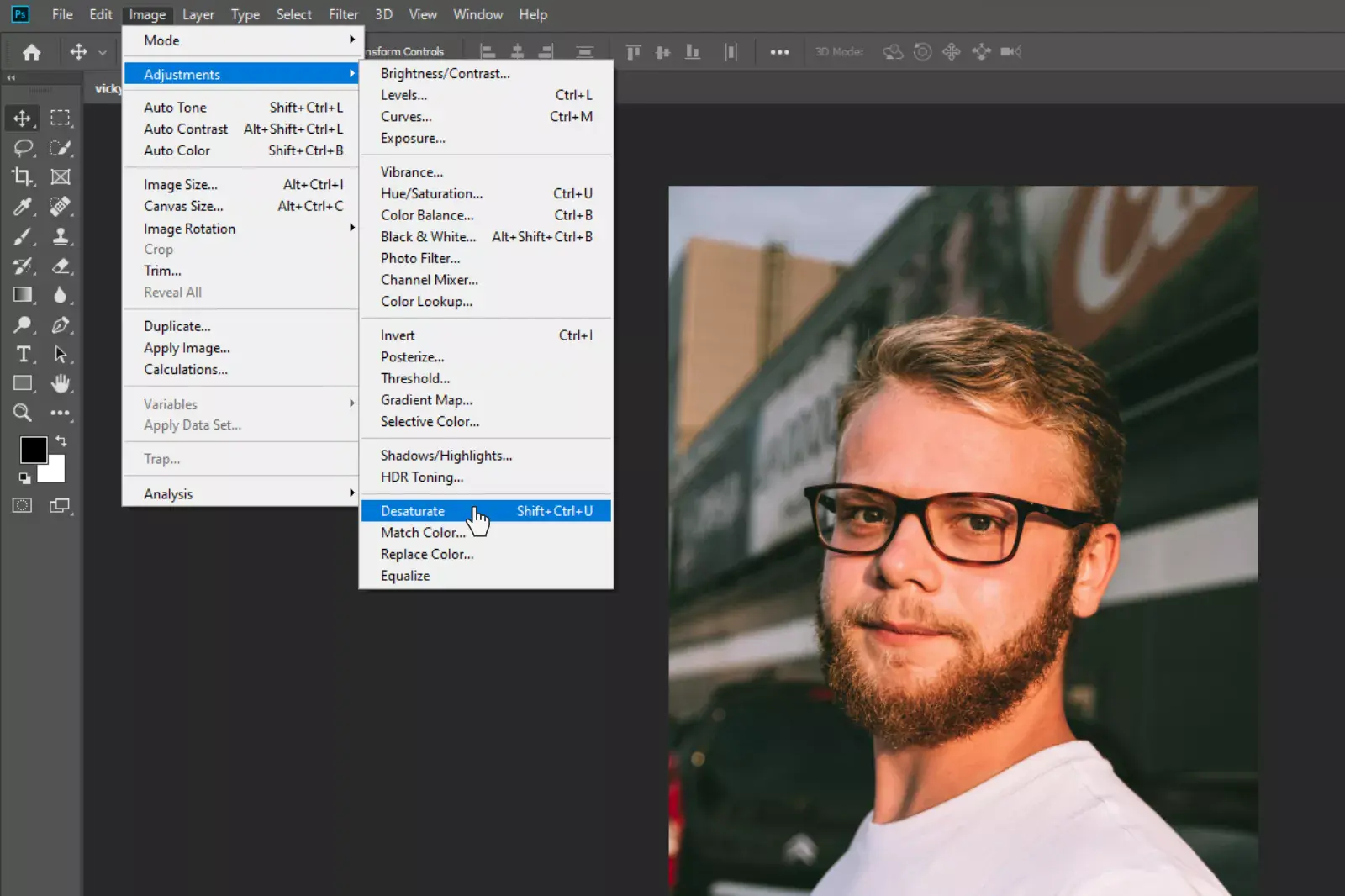This screenshot has width=1345, height=896.
Task: Click Desaturate to remove color
Action: (x=412, y=510)
